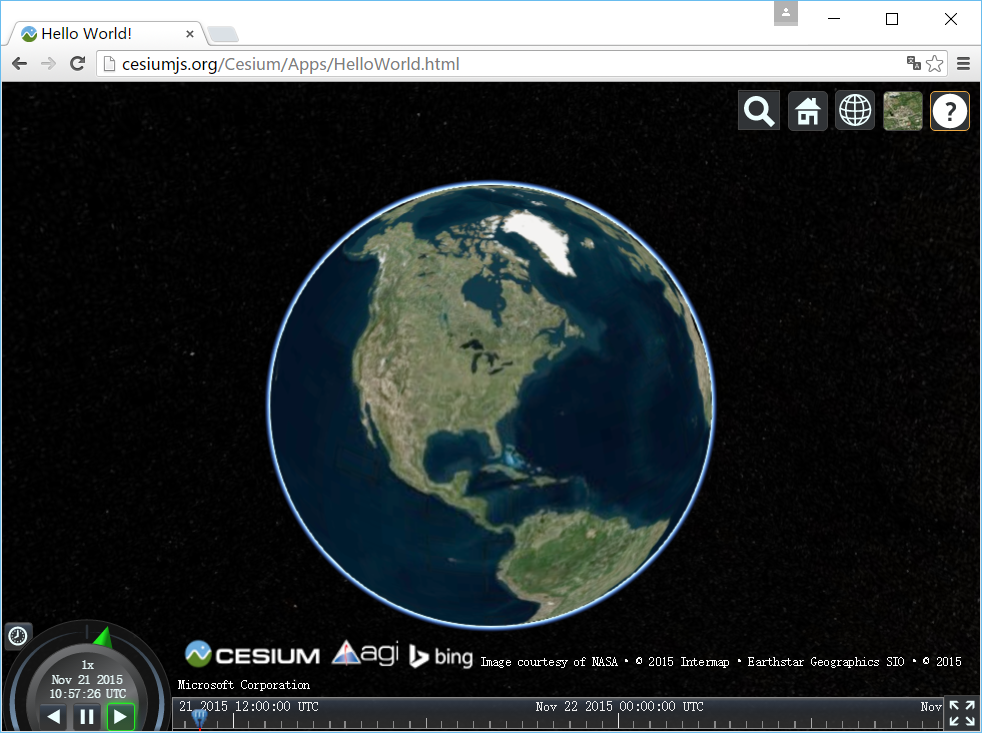Screen dimensions: 982x733
Task: Click the Microsoft Corporation credit text
Action: click(x=244, y=685)
